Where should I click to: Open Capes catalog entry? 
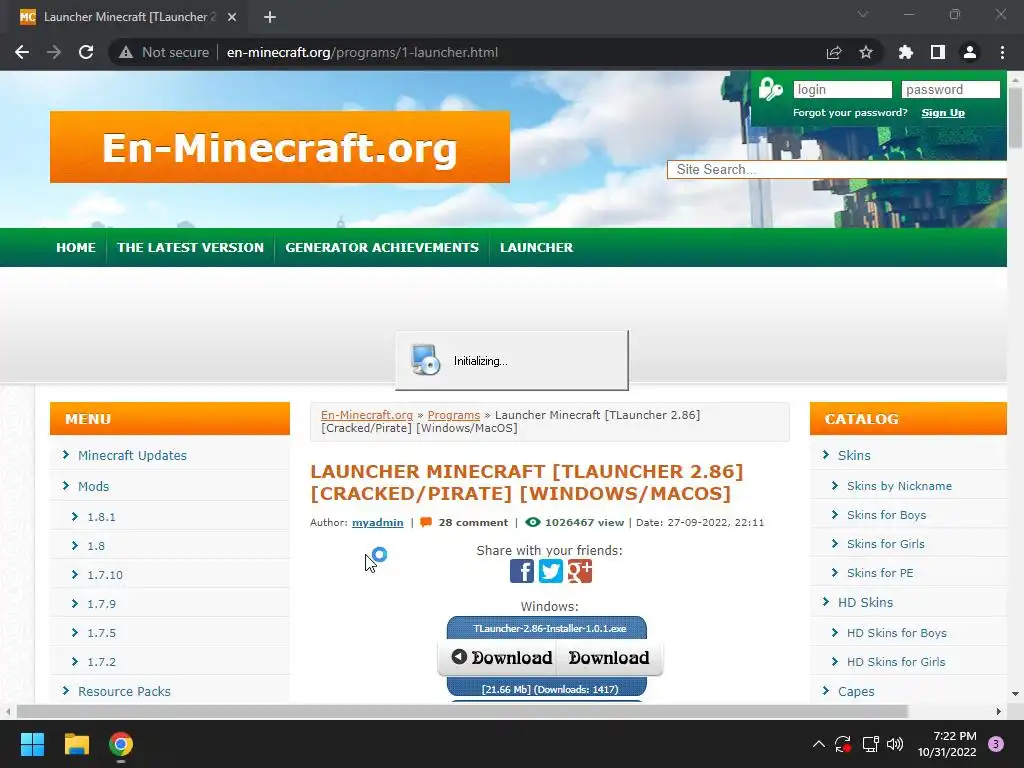pos(856,692)
